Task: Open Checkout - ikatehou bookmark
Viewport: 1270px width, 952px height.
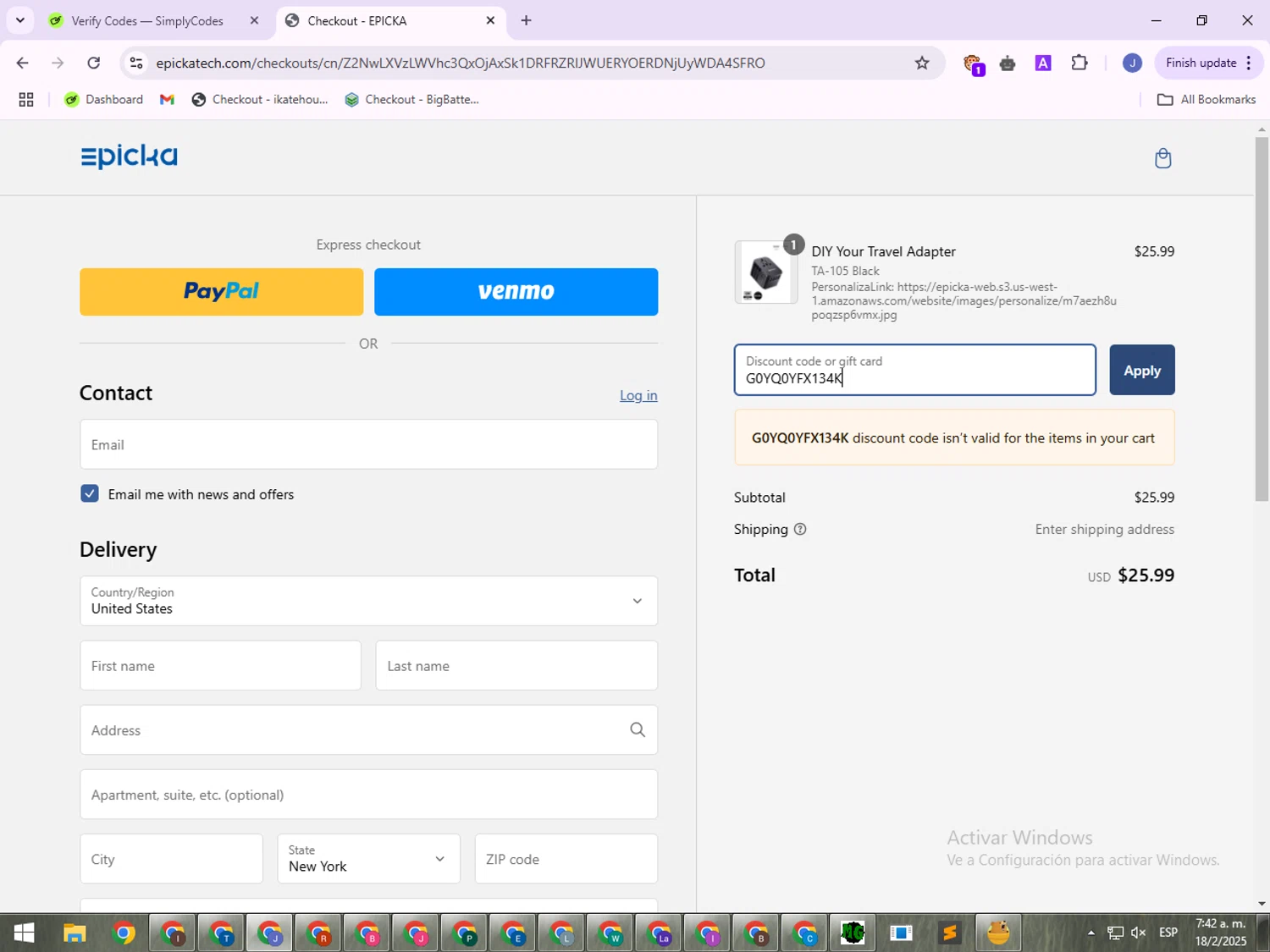Action: tap(260, 100)
